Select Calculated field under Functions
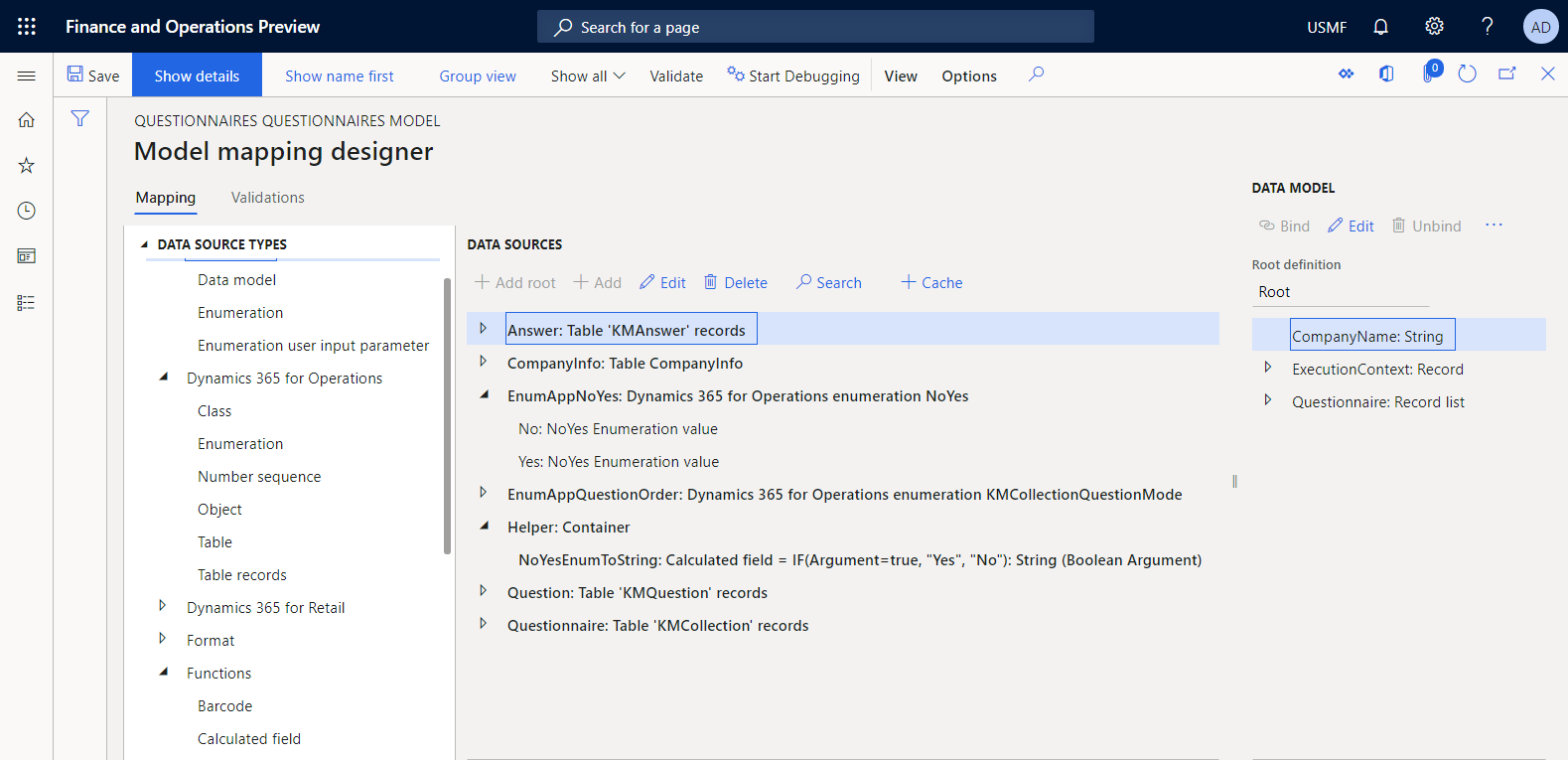The height and width of the screenshot is (760, 1568). point(249,739)
